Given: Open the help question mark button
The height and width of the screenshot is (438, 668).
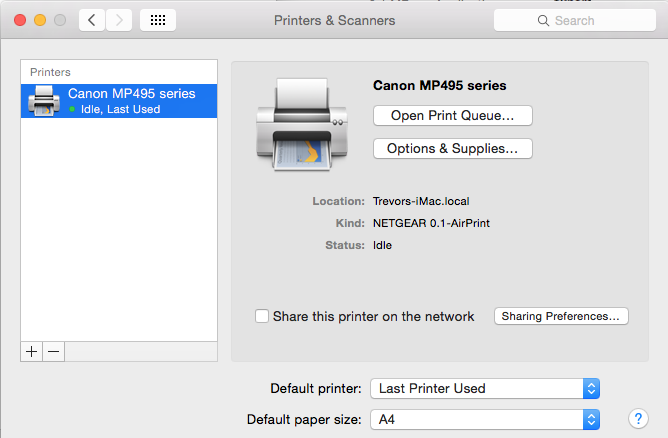Looking at the screenshot, I should [637, 419].
